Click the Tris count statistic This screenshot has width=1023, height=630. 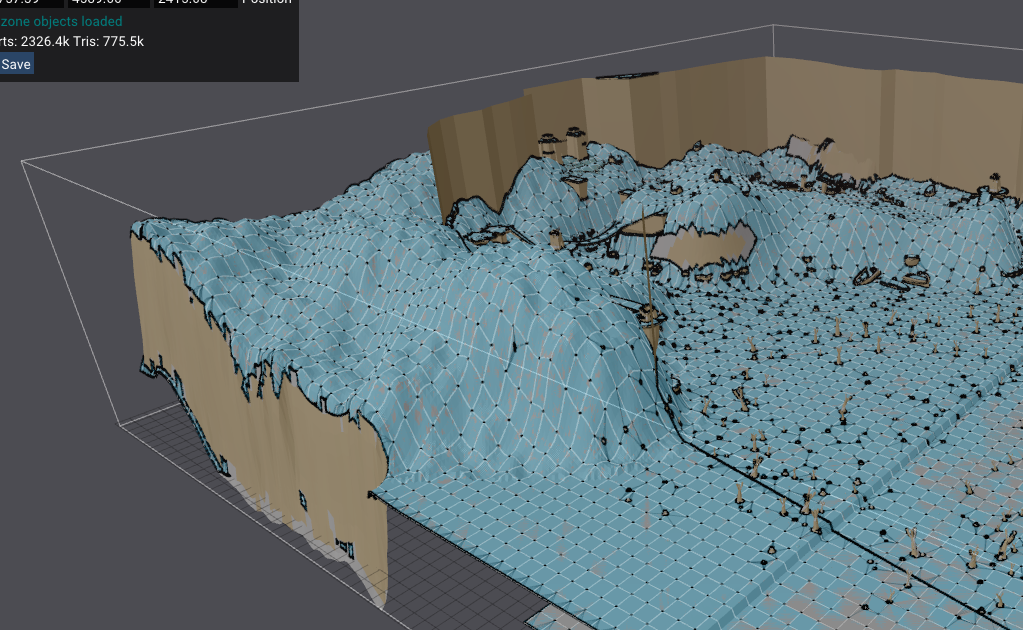[108, 41]
